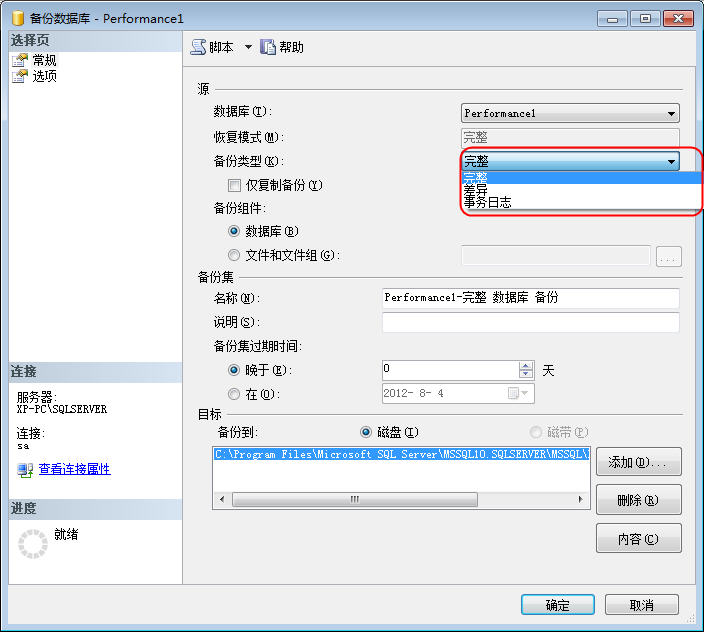Click 内容 to view destination contents
Image resolution: width=704 pixels, height=632 pixels.
[x=638, y=538]
